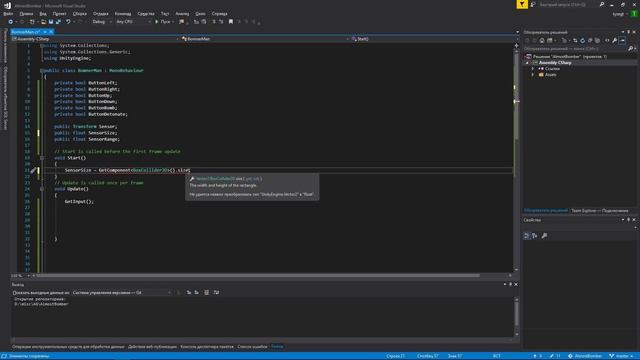This screenshot has height=360, width=640.
Task: Toggle auto-hide pin of Output panel
Action: 510,284
